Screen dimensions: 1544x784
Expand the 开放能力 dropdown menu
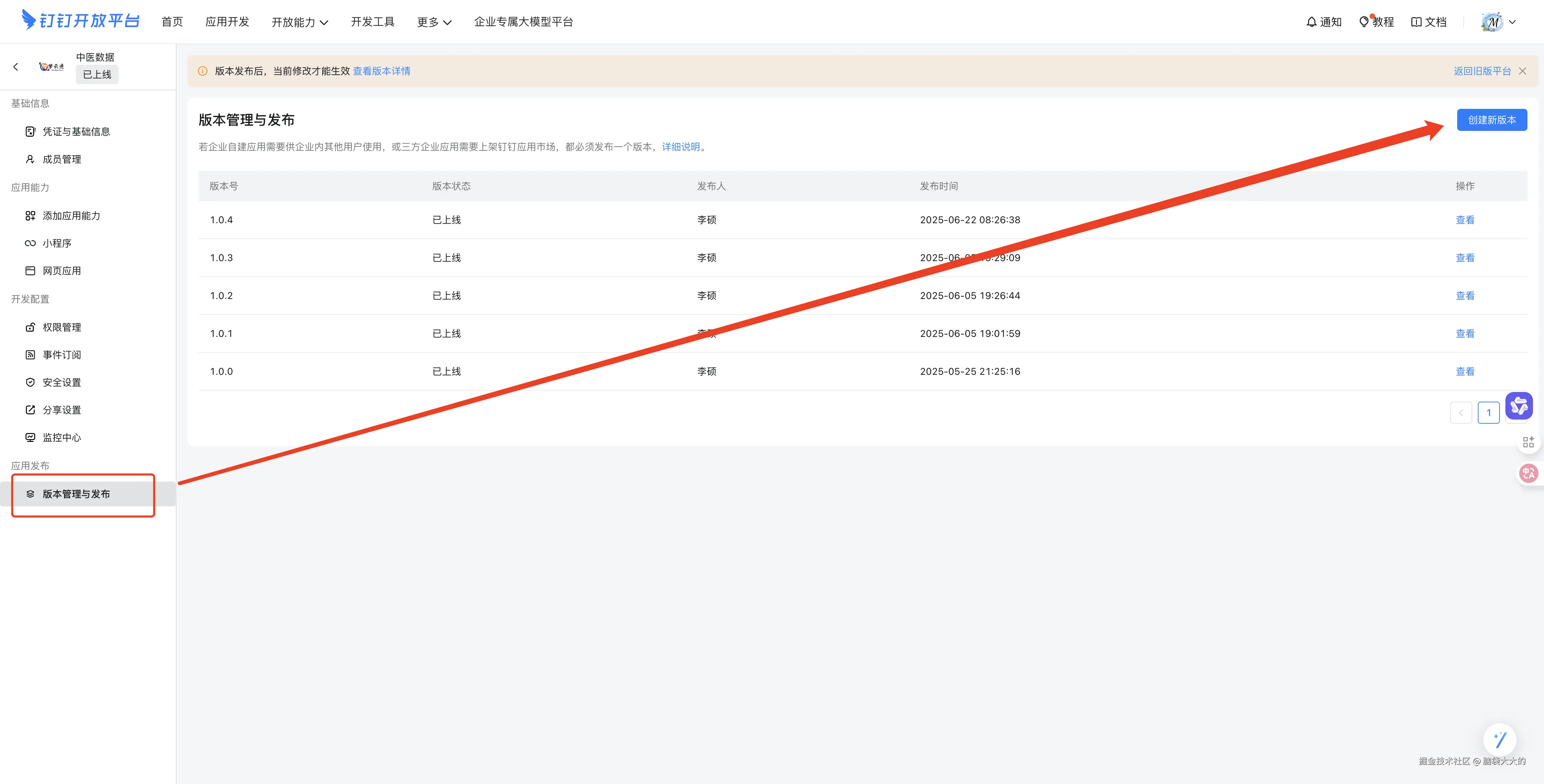(300, 22)
